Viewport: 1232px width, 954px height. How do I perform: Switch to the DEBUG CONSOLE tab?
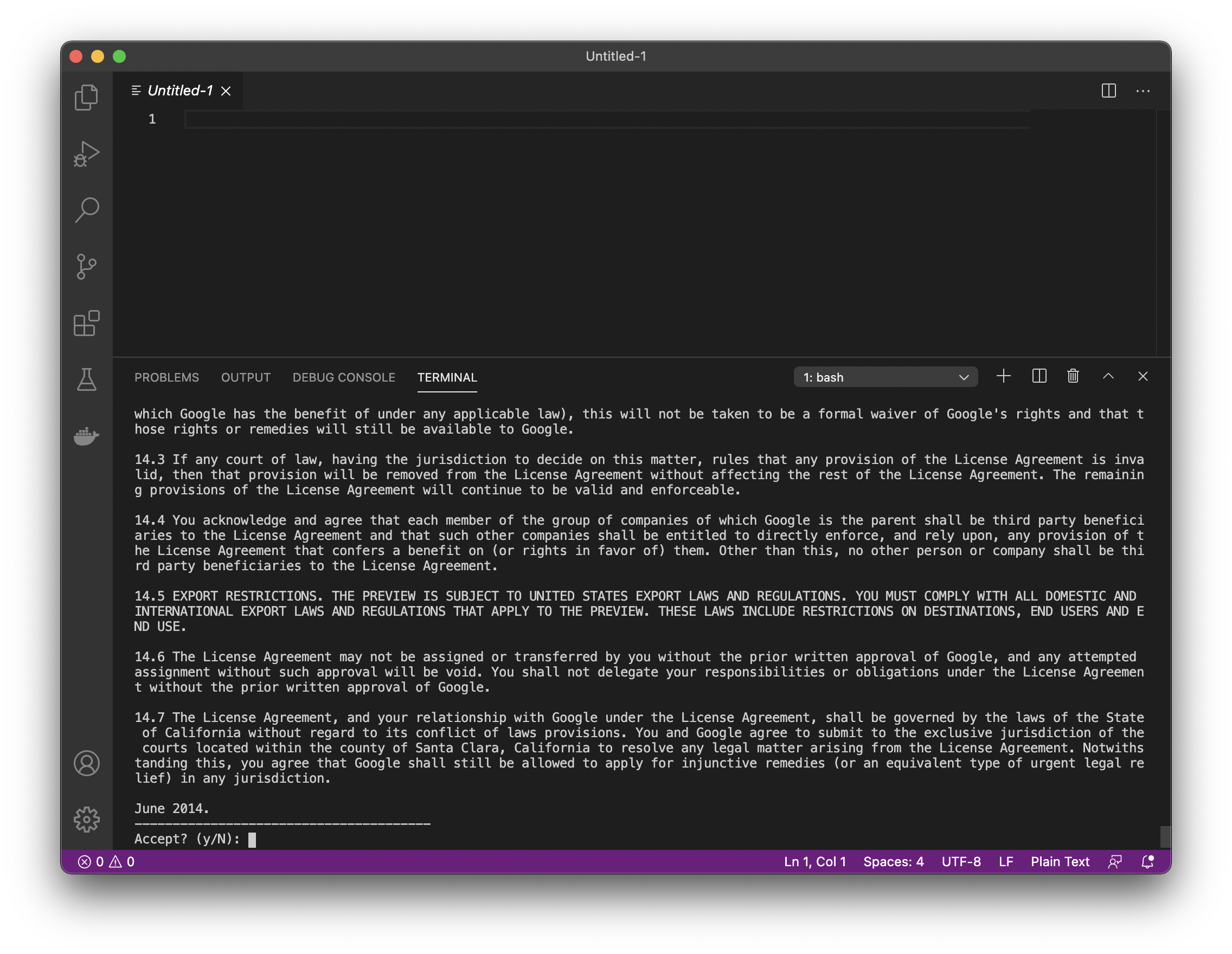pos(344,377)
